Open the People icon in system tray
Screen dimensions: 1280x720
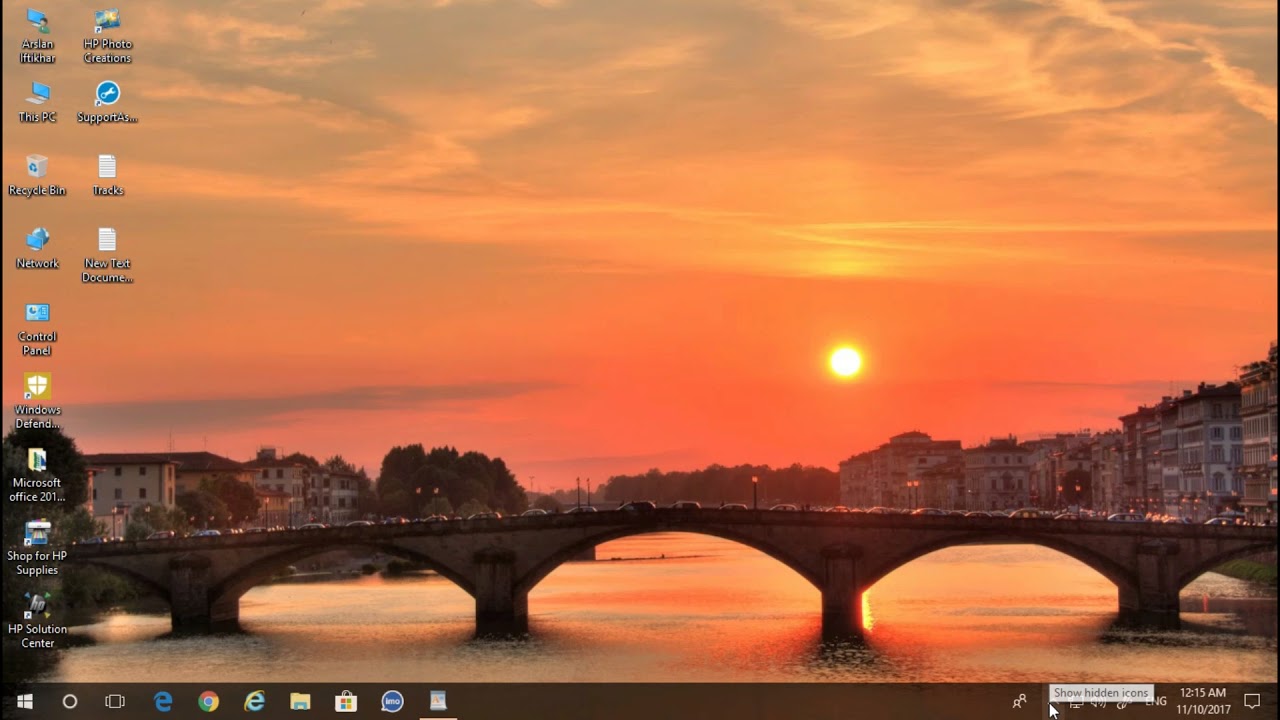click(x=1019, y=701)
